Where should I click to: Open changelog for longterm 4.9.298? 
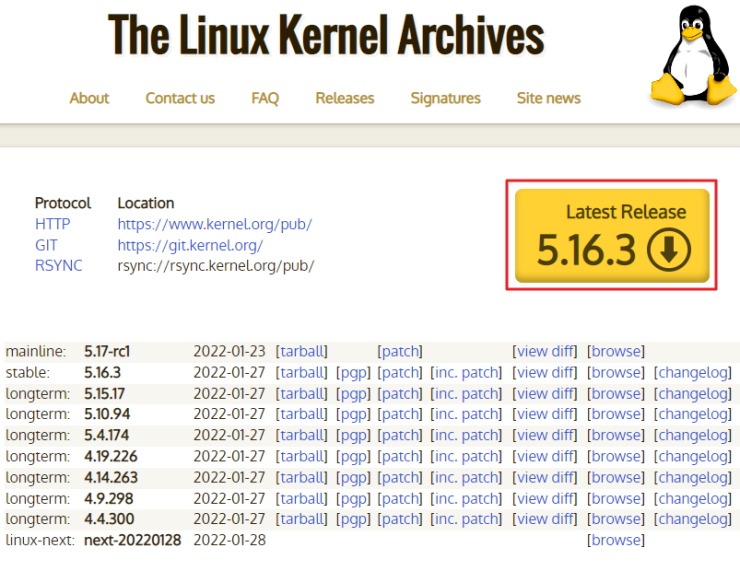(x=693, y=498)
